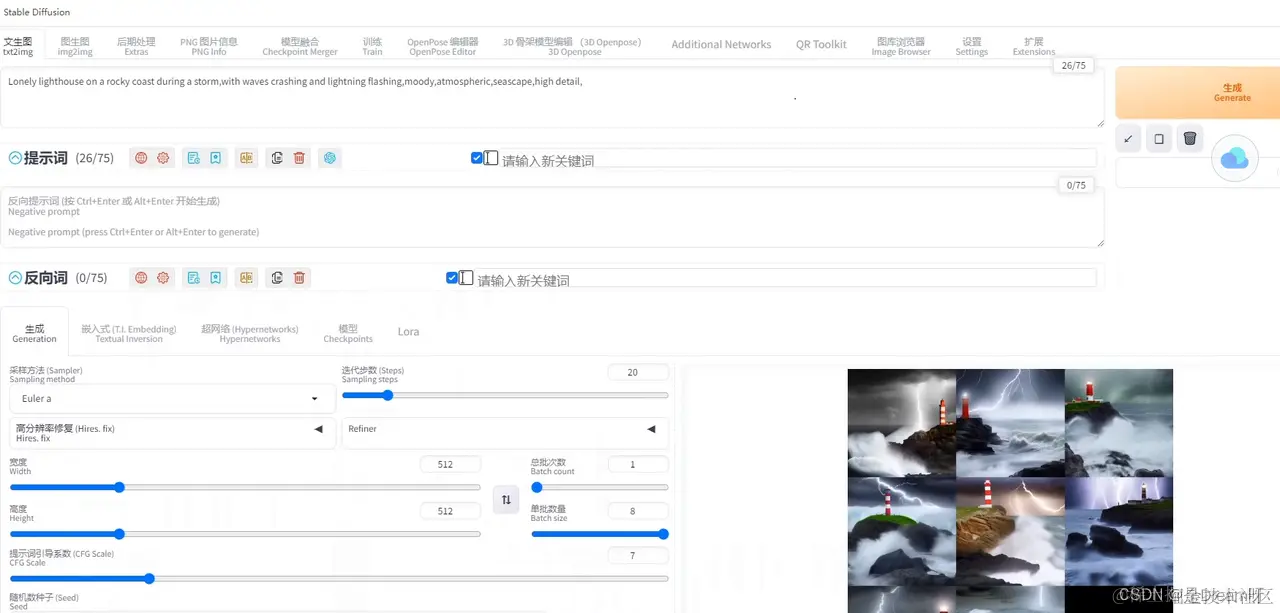Adjust the Batch count slider
The image size is (1280, 613).
pos(600,487)
